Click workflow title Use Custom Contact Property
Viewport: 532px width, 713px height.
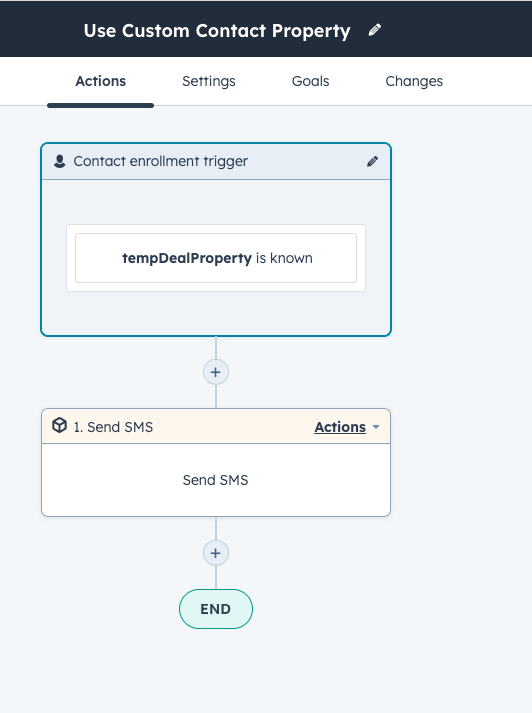pyautogui.click(x=217, y=31)
